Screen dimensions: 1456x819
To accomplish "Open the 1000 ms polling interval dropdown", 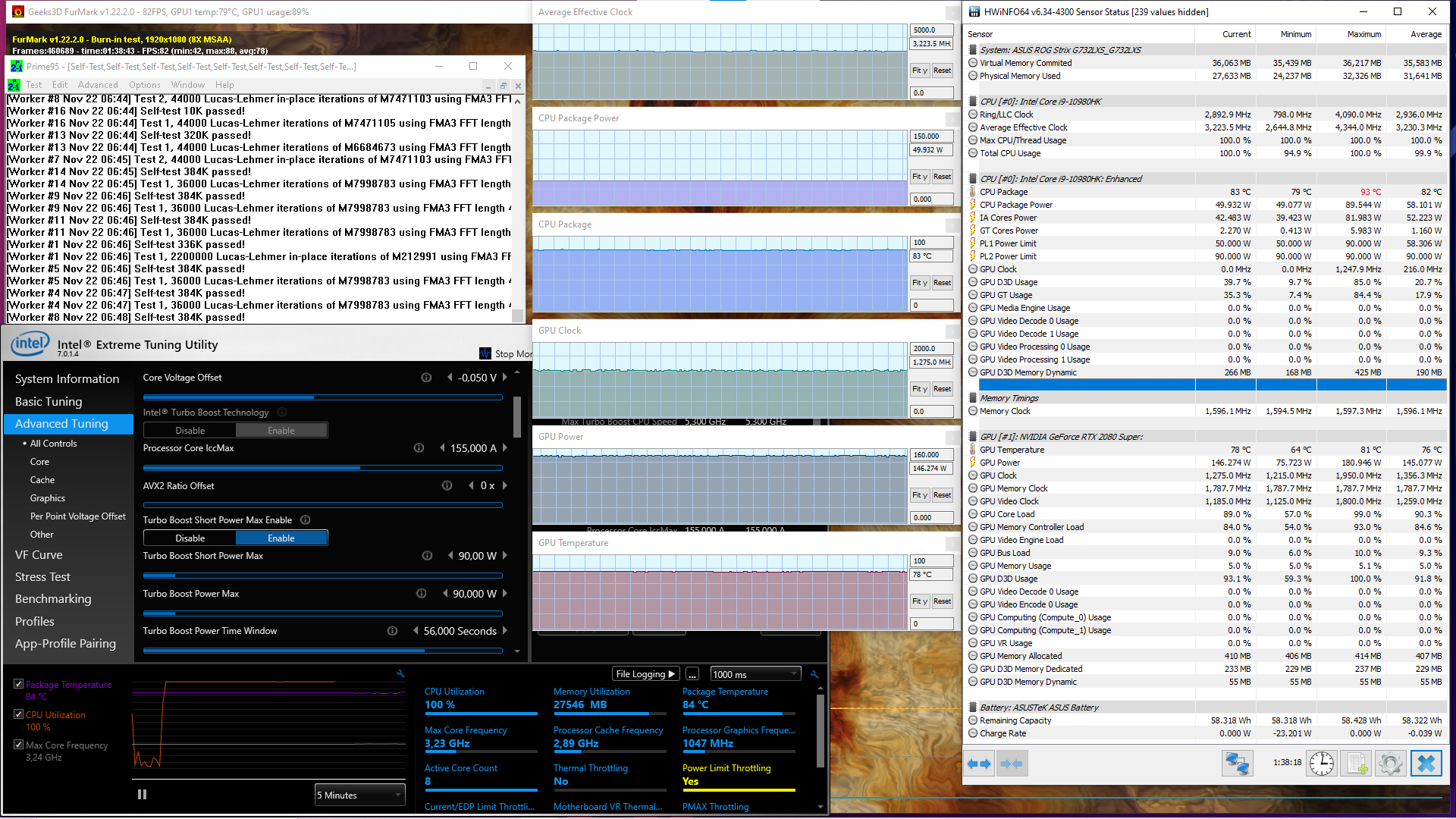I will (755, 674).
